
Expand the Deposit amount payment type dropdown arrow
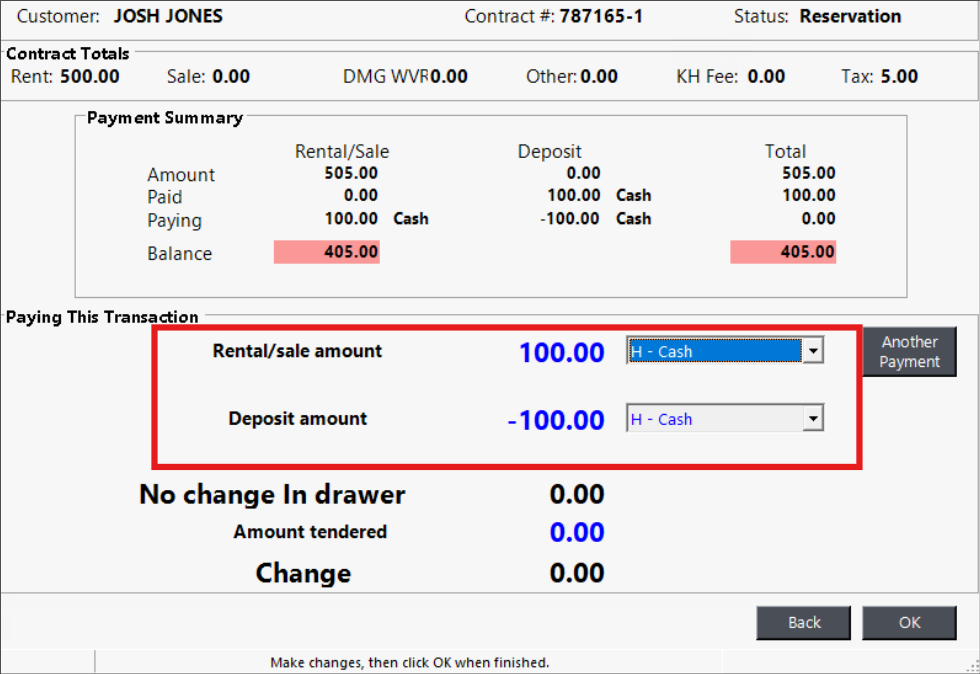(814, 420)
